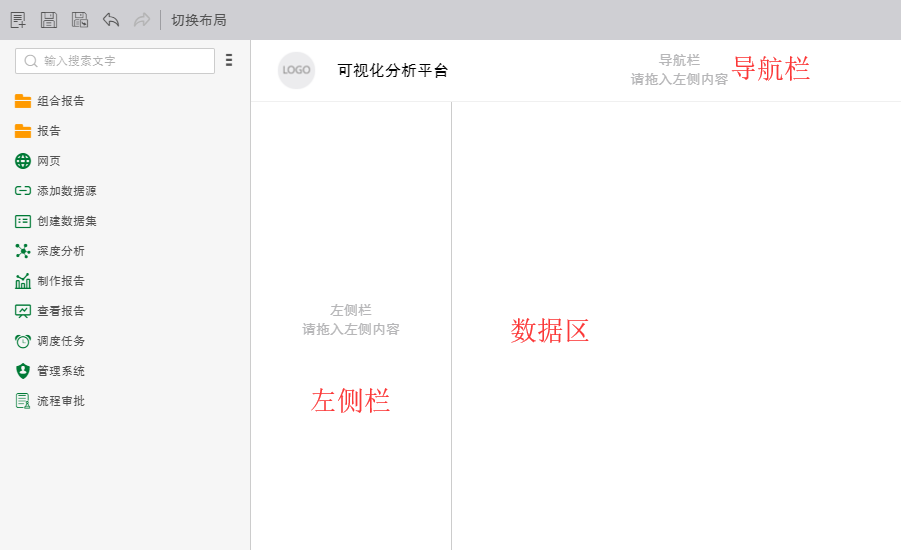Click the 创建数据集 icon
Image resolution: width=901 pixels, height=550 pixels.
(x=23, y=221)
